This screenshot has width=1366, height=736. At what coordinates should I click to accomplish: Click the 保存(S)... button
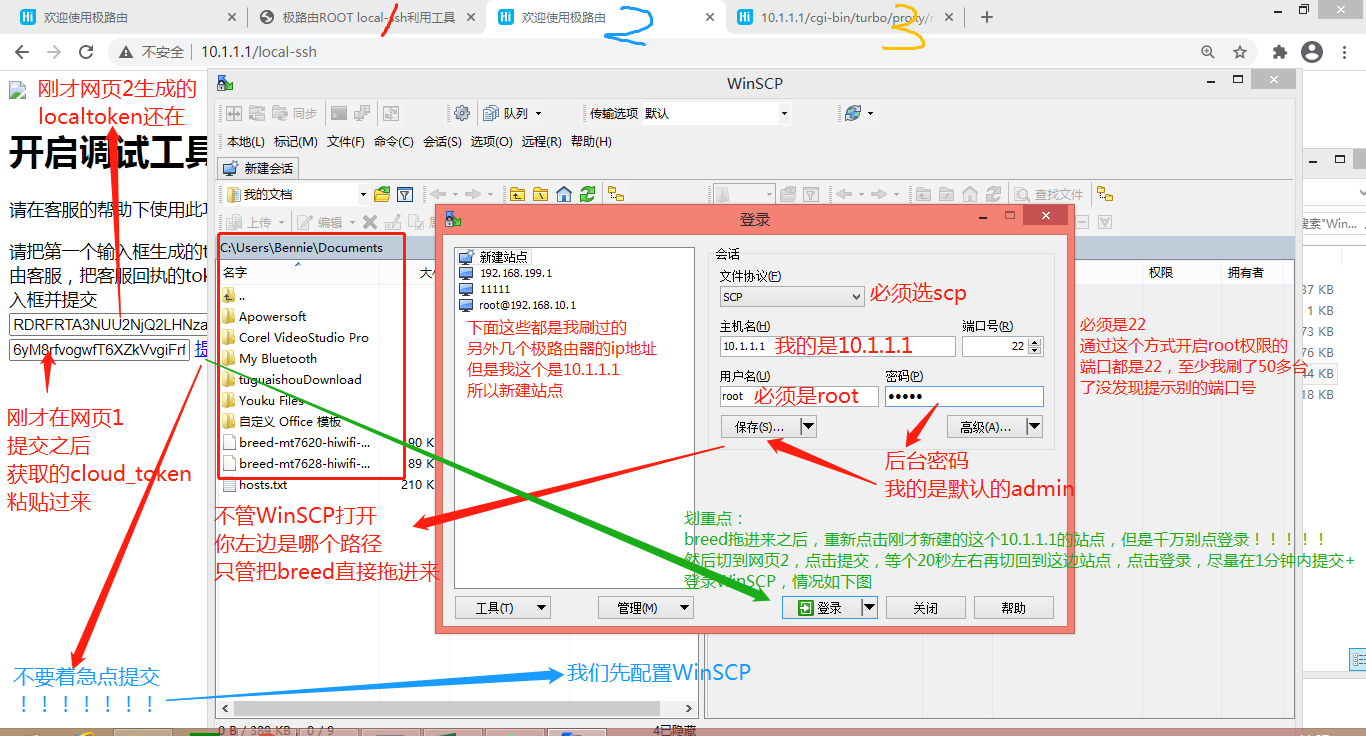[760, 427]
